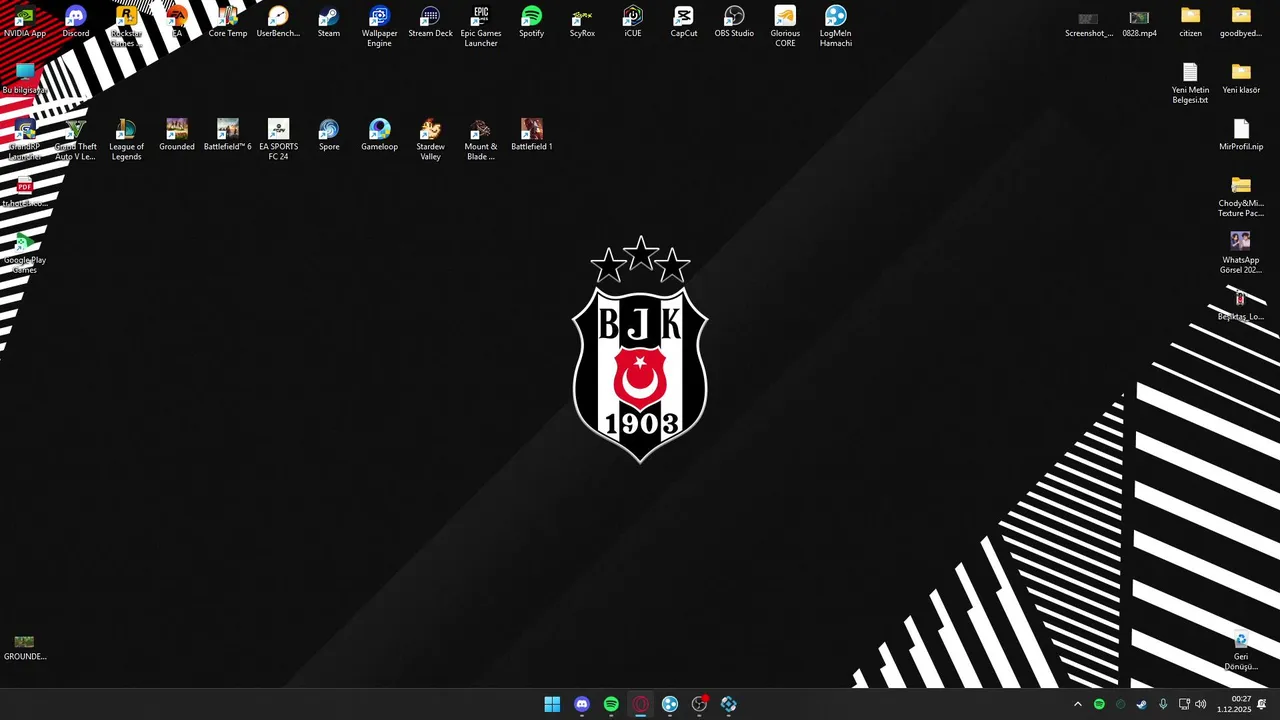Select the Gameloop desktop shortcut
Screen dimensions: 1280x720
click(379, 135)
